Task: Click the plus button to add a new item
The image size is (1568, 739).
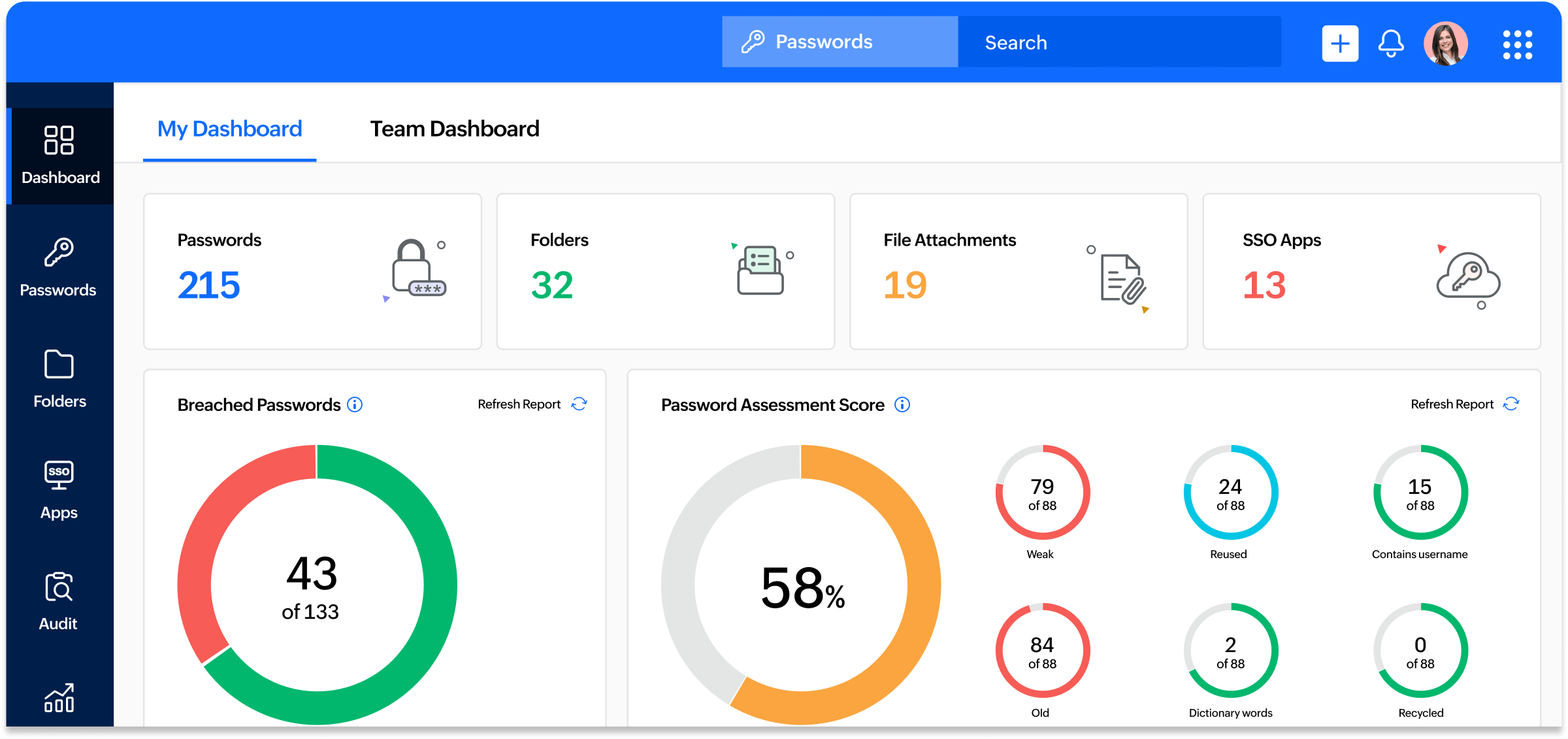Action: click(x=1340, y=43)
